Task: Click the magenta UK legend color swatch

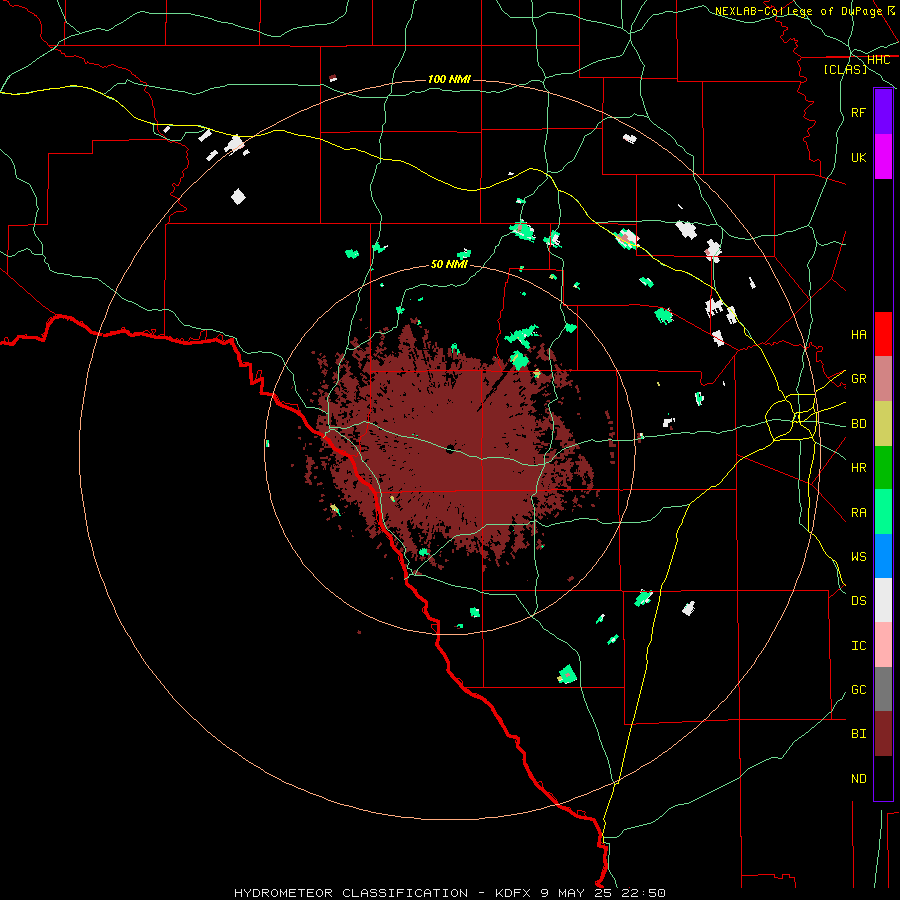Action: tap(883, 157)
